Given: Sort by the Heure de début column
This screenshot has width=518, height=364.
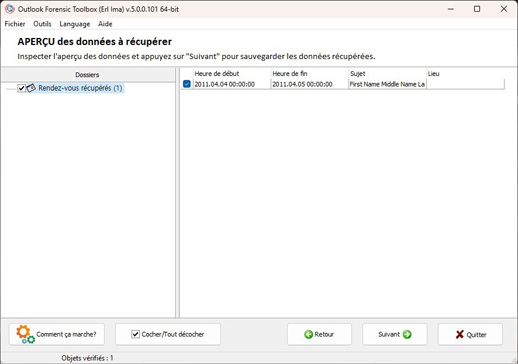Looking at the screenshot, I should (x=231, y=74).
